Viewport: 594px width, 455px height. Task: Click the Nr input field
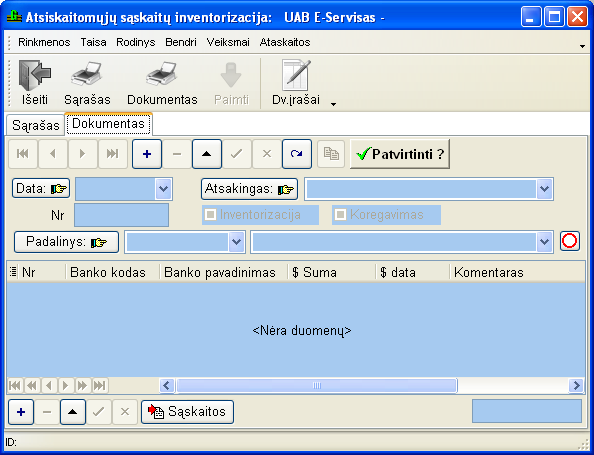(122, 215)
